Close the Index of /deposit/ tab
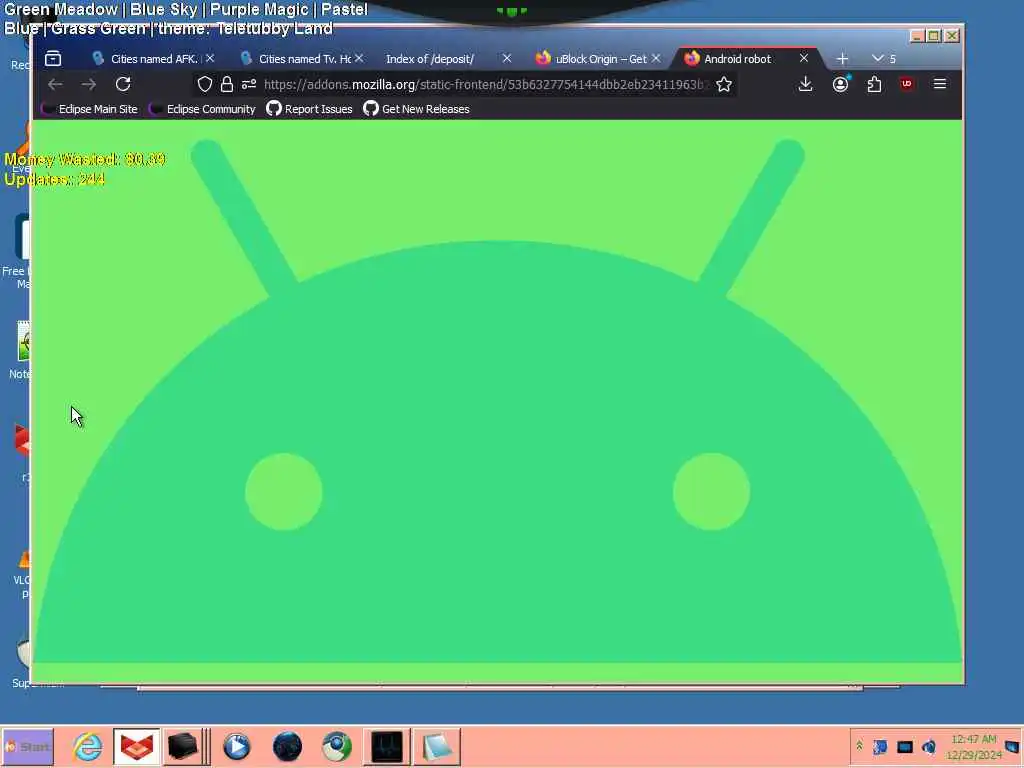The image size is (1024, 768). click(507, 58)
